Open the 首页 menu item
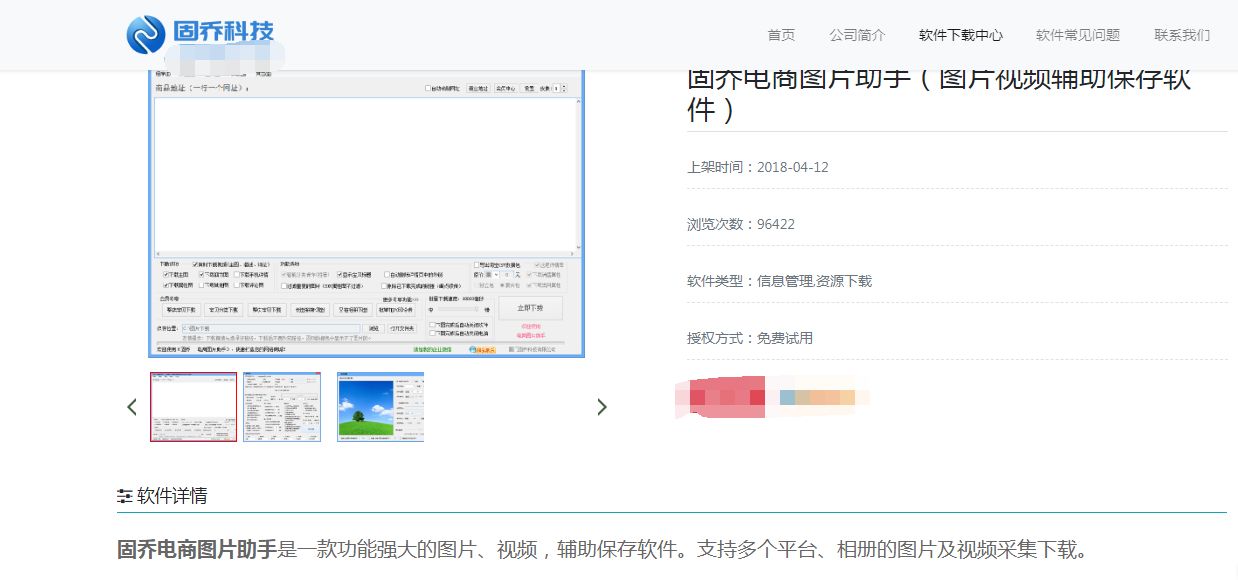Viewport: 1238px width, 580px height. coord(780,34)
